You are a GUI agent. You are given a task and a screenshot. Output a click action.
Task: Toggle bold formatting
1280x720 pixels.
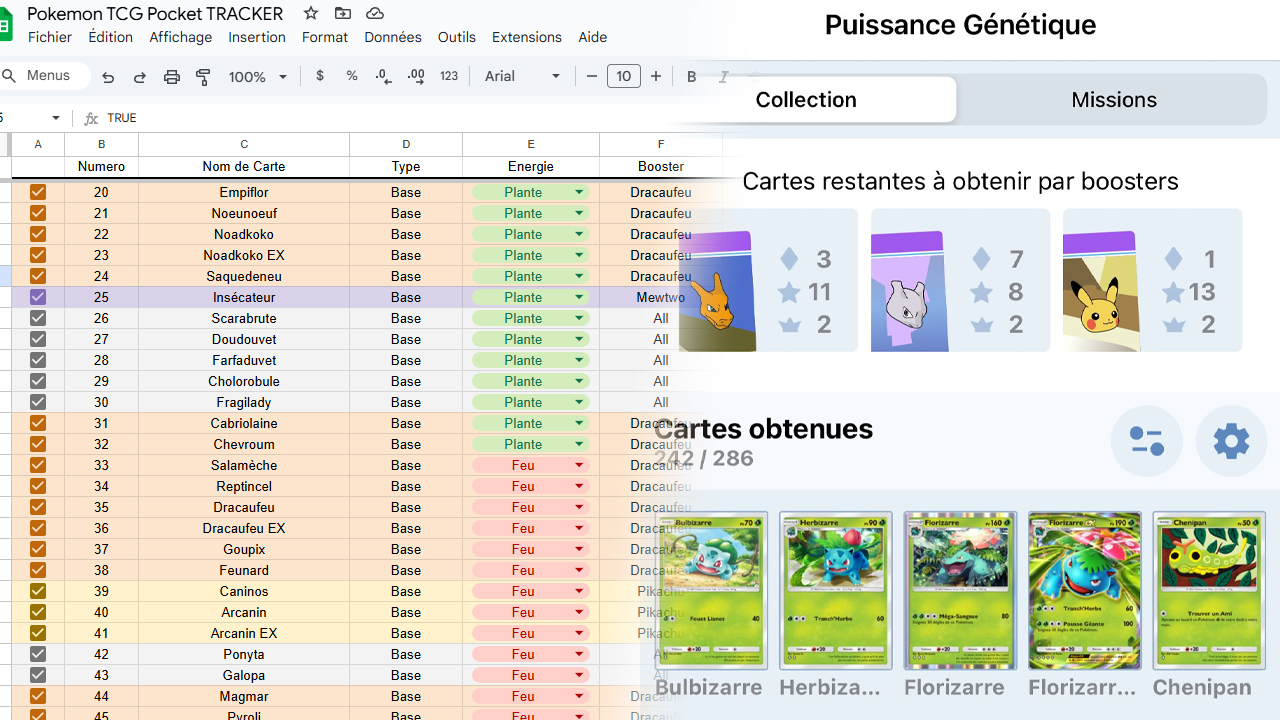(x=691, y=76)
